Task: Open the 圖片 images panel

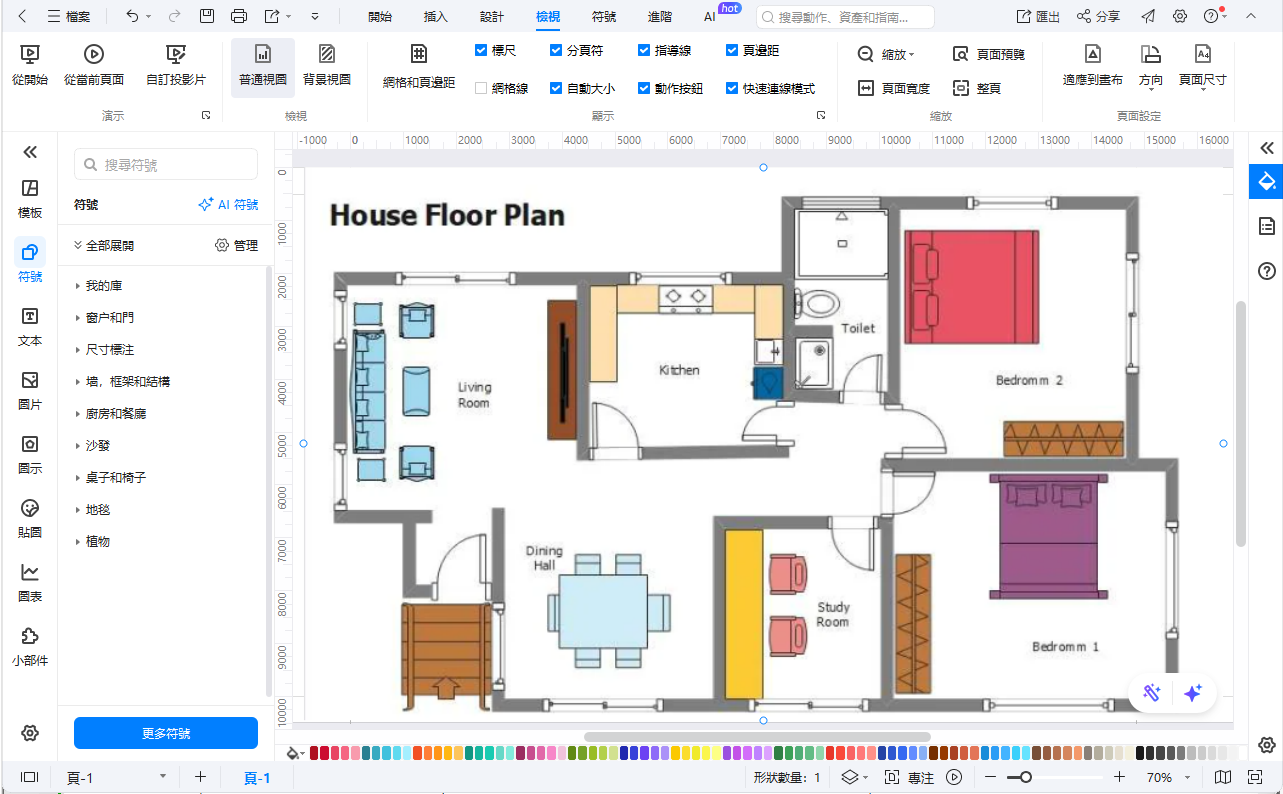Action: pos(30,390)
